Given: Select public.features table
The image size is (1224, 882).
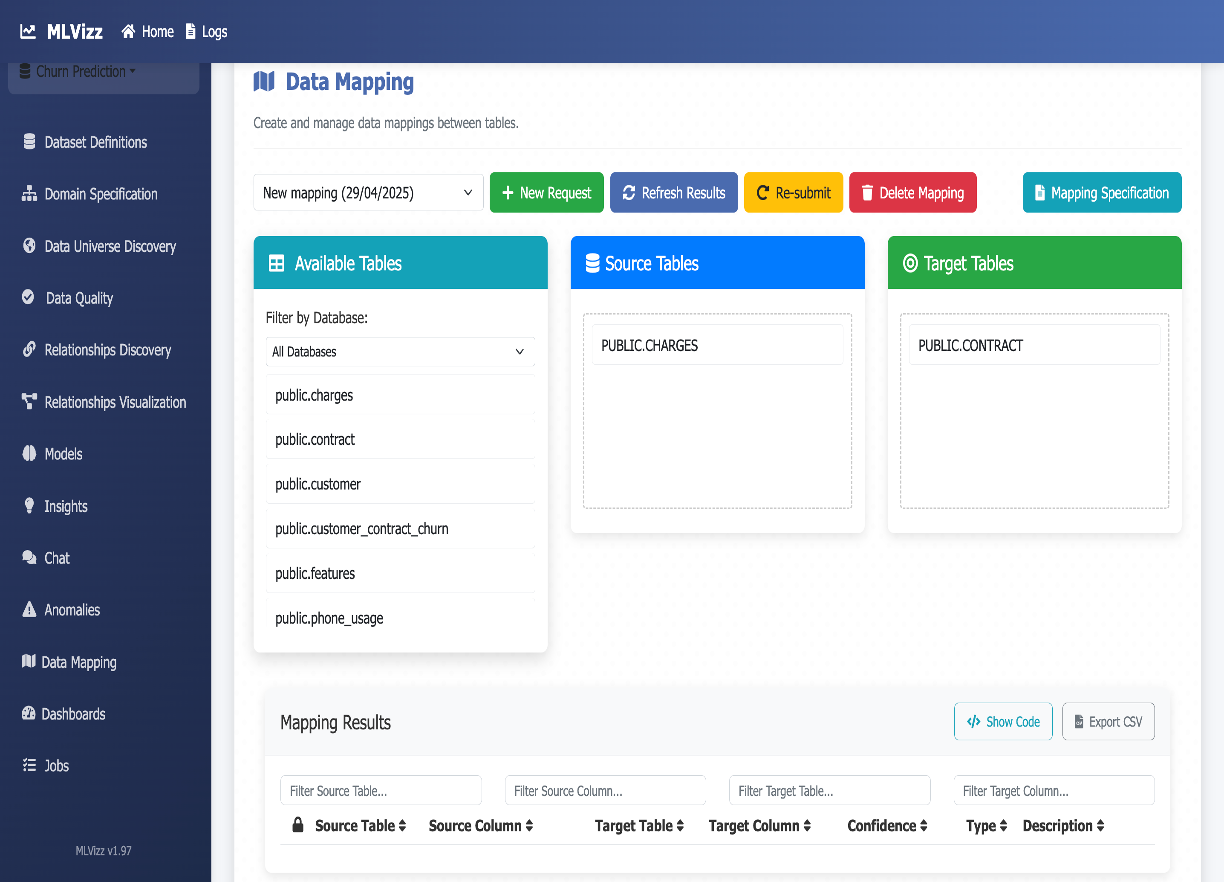Looking at the screenshot, I should pyautogui.click(x=400, y=573).
